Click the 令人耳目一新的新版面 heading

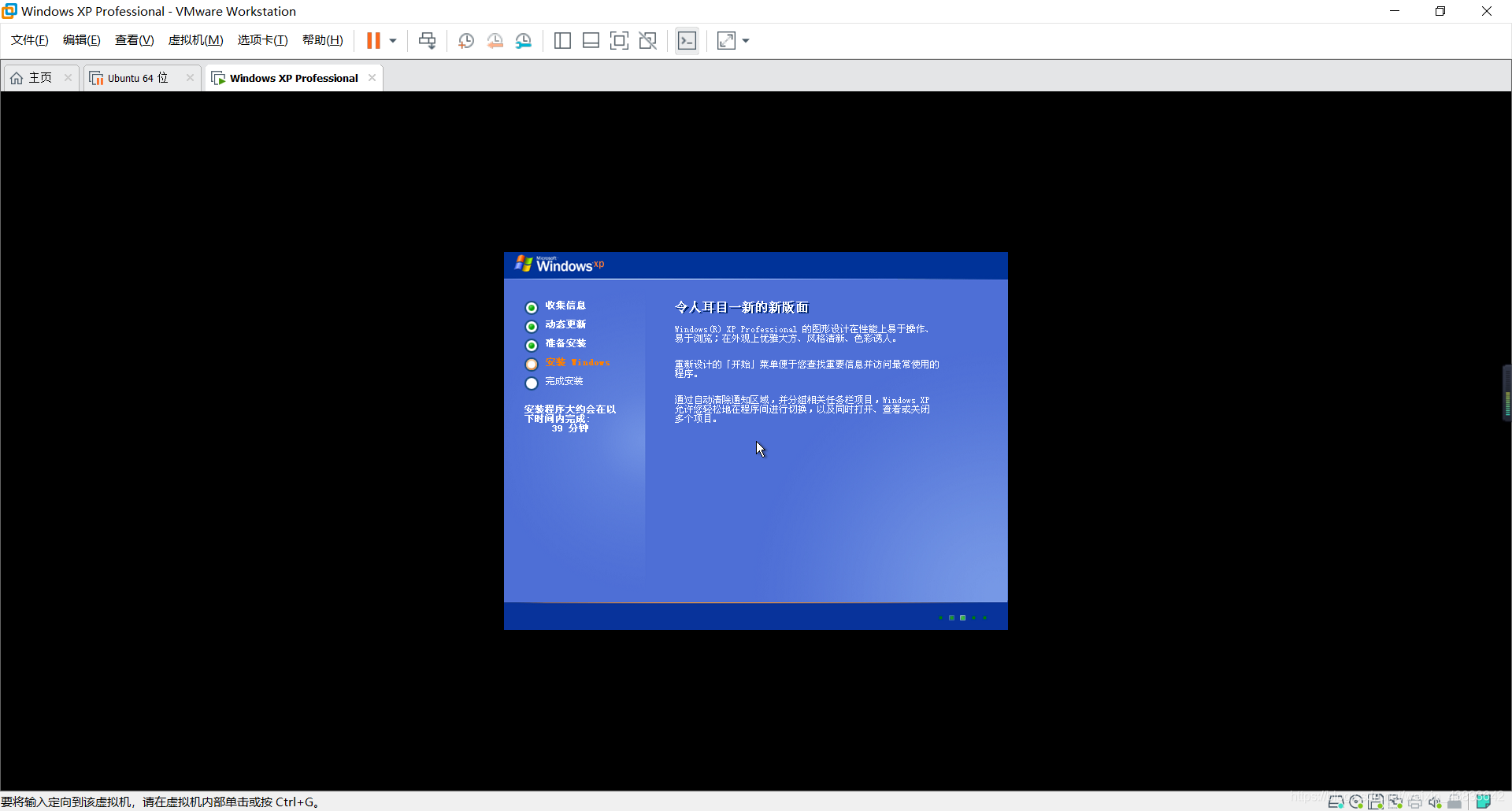coord(742,307)
